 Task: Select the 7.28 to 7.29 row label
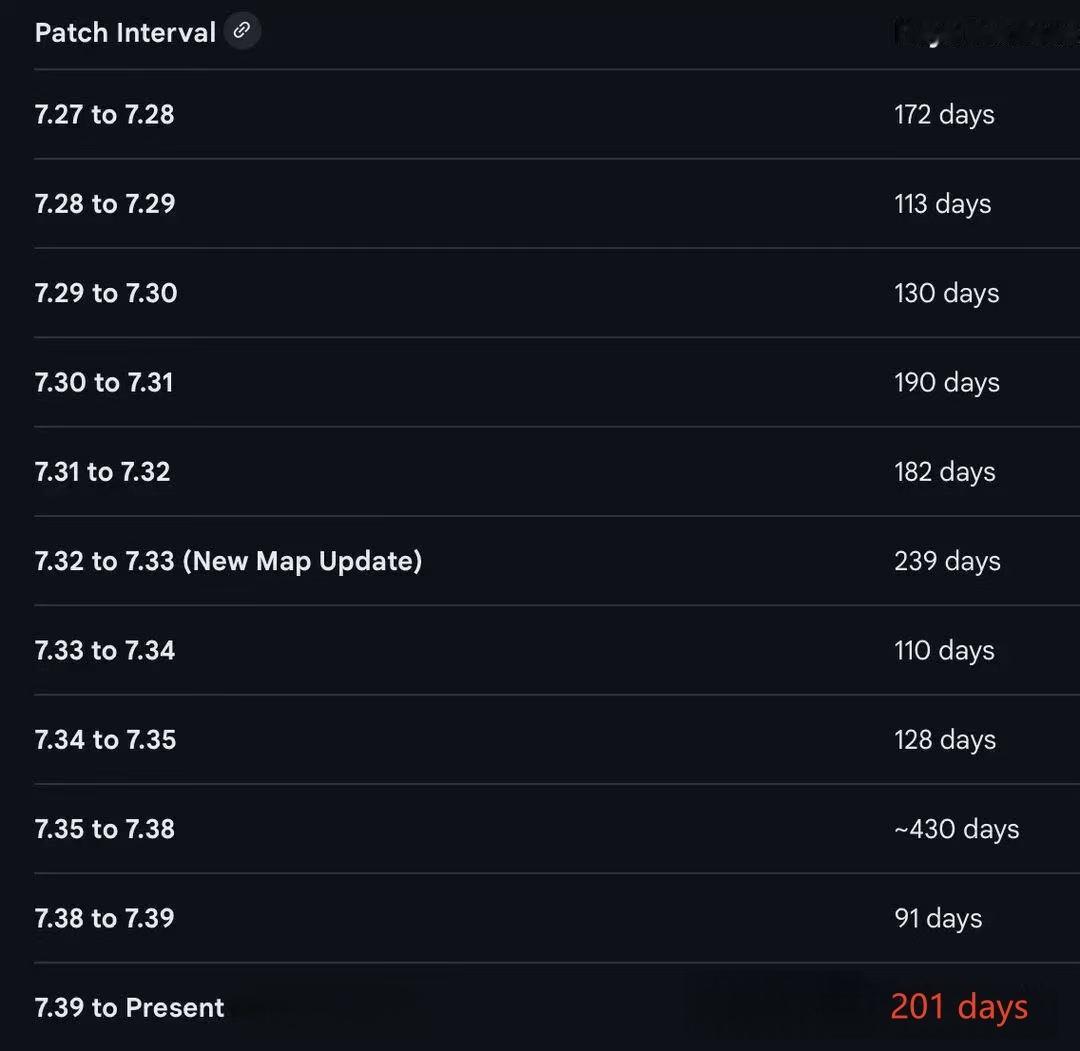point(105,204)
